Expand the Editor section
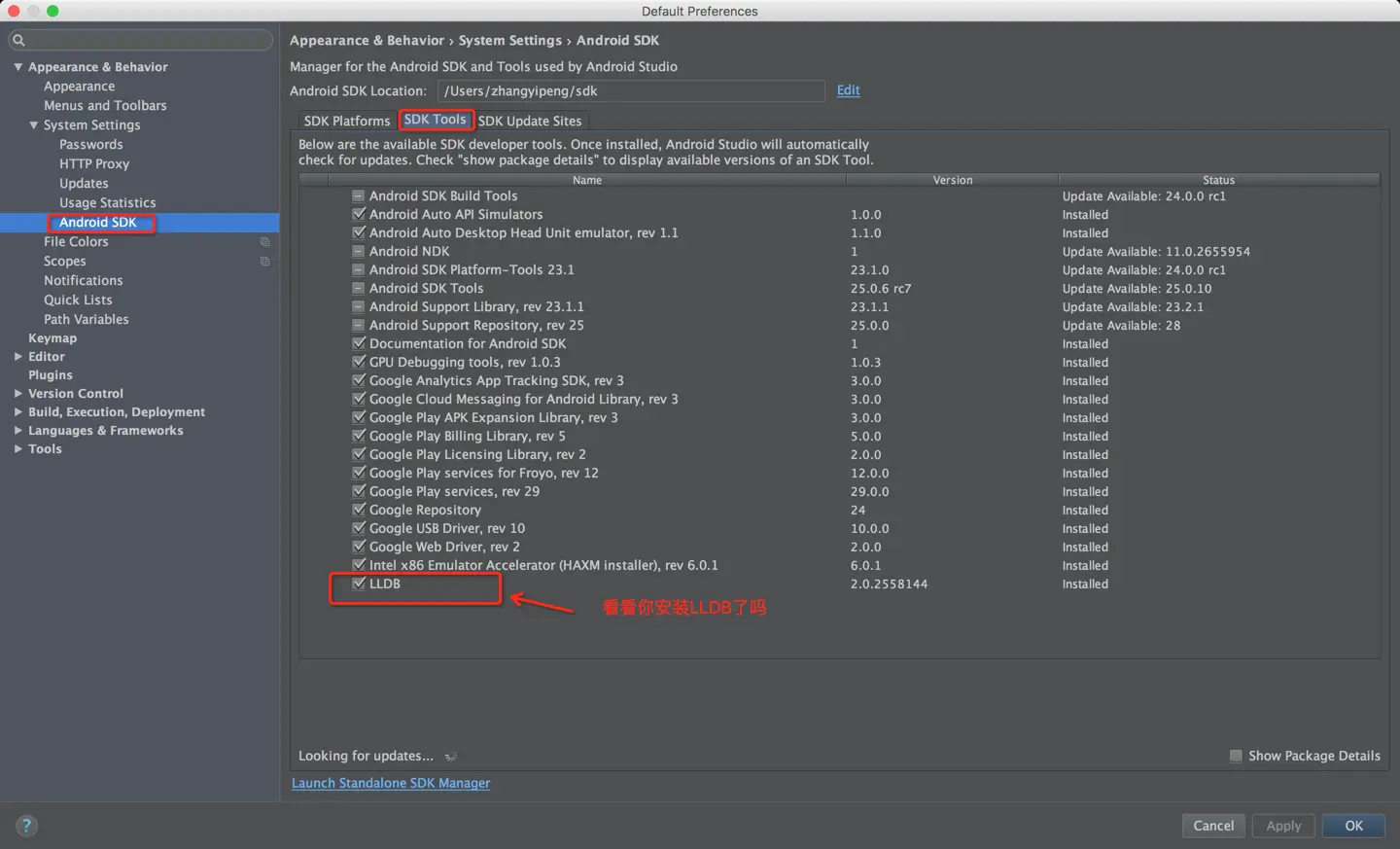The image size is (1400, 849). tap(18, 357)
